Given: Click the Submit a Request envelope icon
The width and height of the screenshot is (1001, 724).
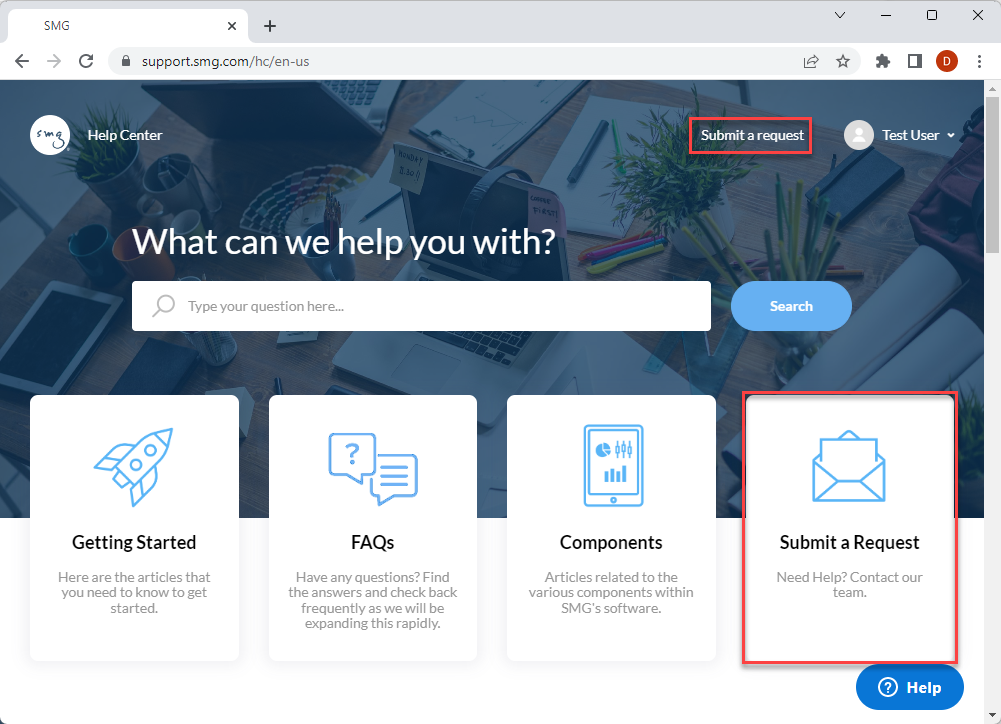Looking at the screenshot, I should [x=848, y=466].
